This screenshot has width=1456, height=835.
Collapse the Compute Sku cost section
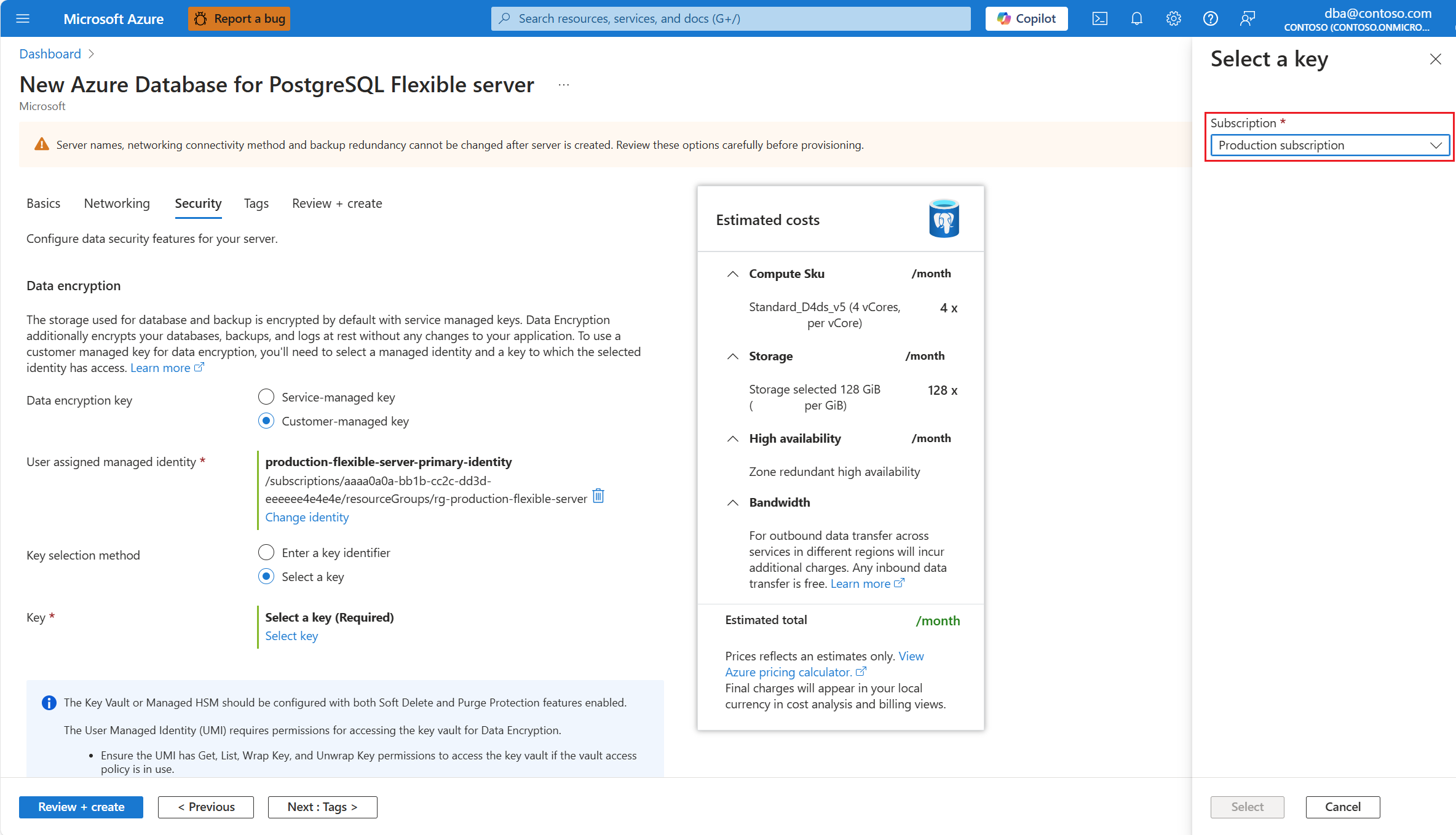tap(732, 274)
